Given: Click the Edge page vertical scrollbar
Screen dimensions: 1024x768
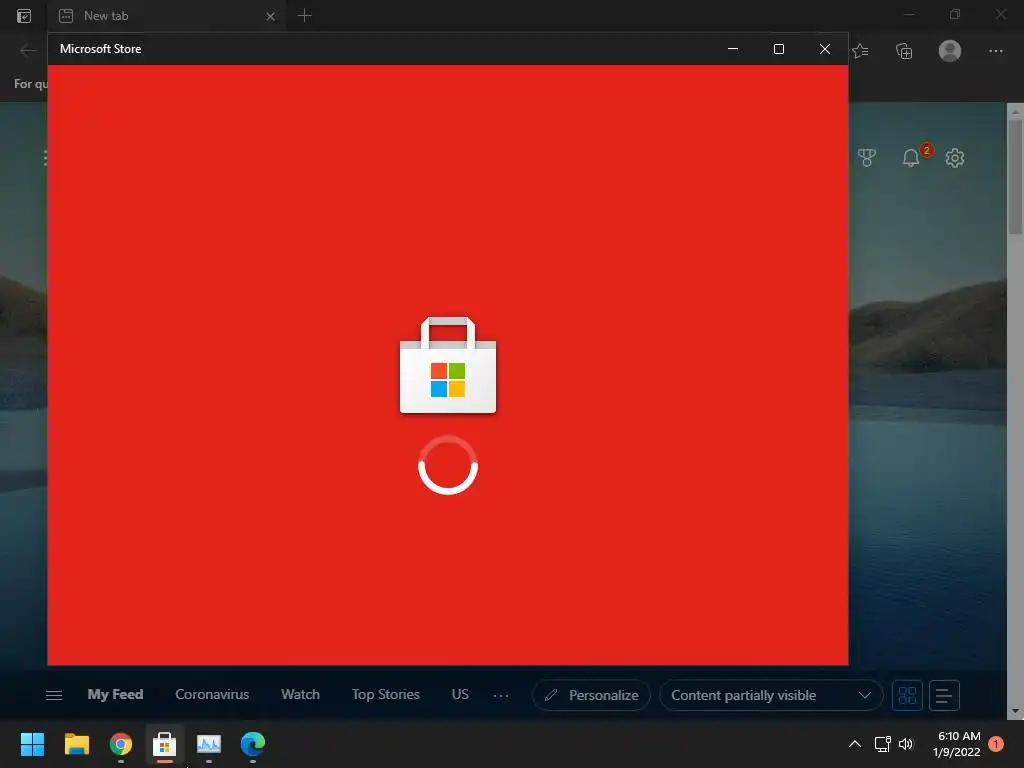Looking at the screenshot, I should [x=1016, y=176].
